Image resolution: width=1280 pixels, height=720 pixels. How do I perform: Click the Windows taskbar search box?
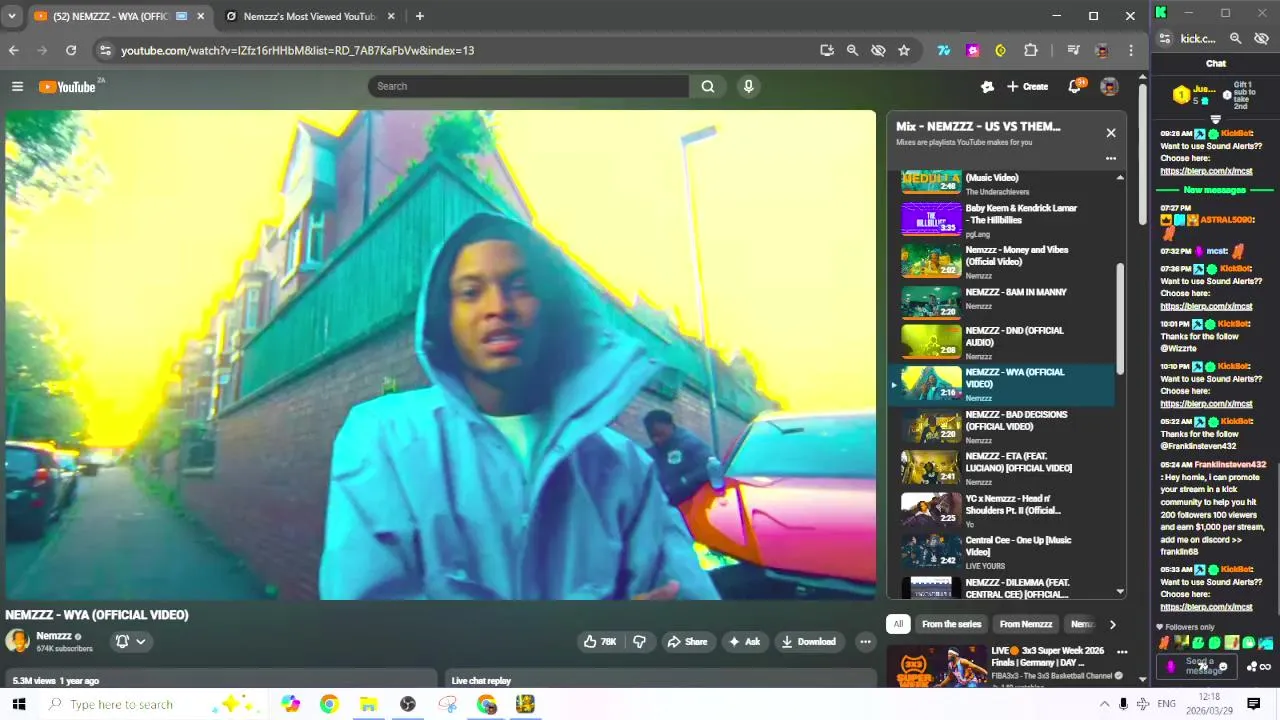point(155,704)
